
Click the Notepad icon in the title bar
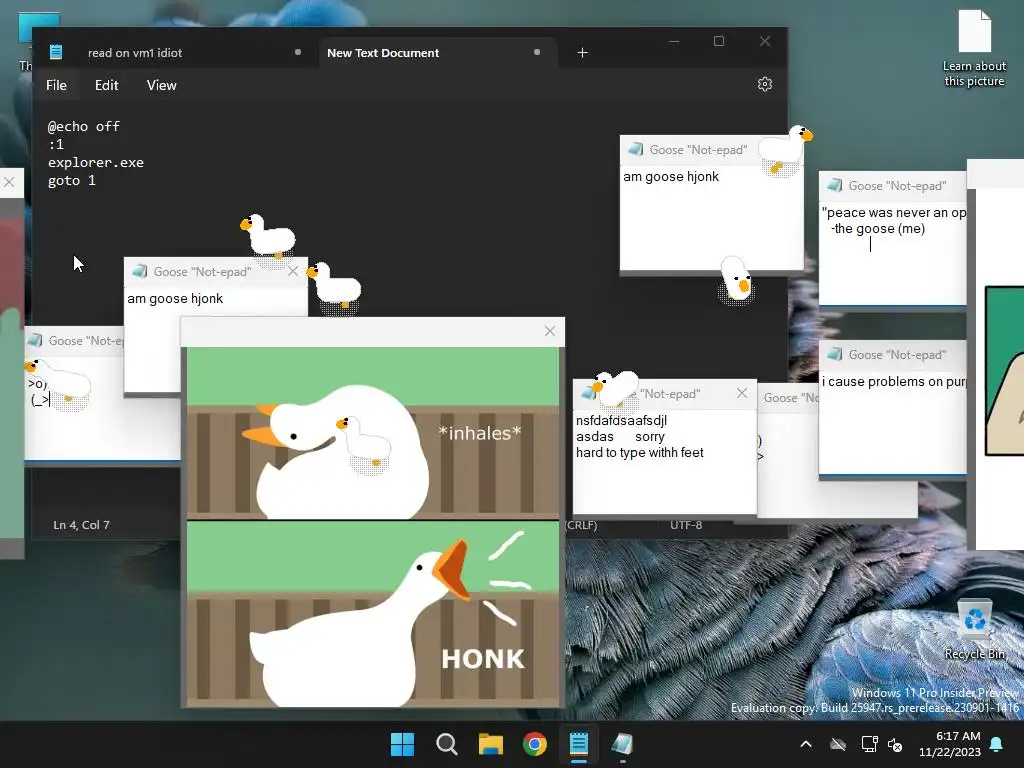(x=56, y=52)
